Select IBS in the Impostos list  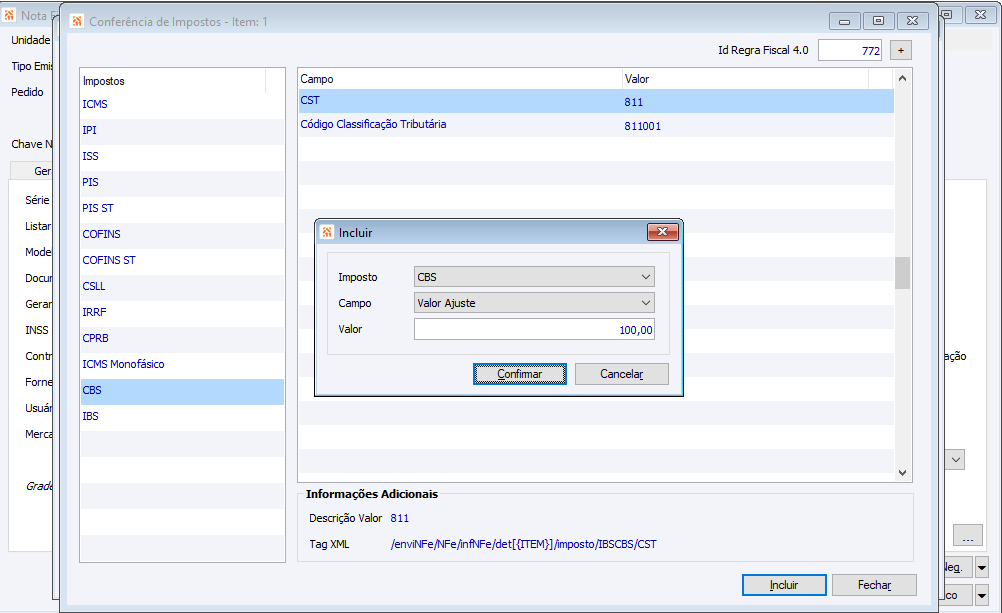182,416
